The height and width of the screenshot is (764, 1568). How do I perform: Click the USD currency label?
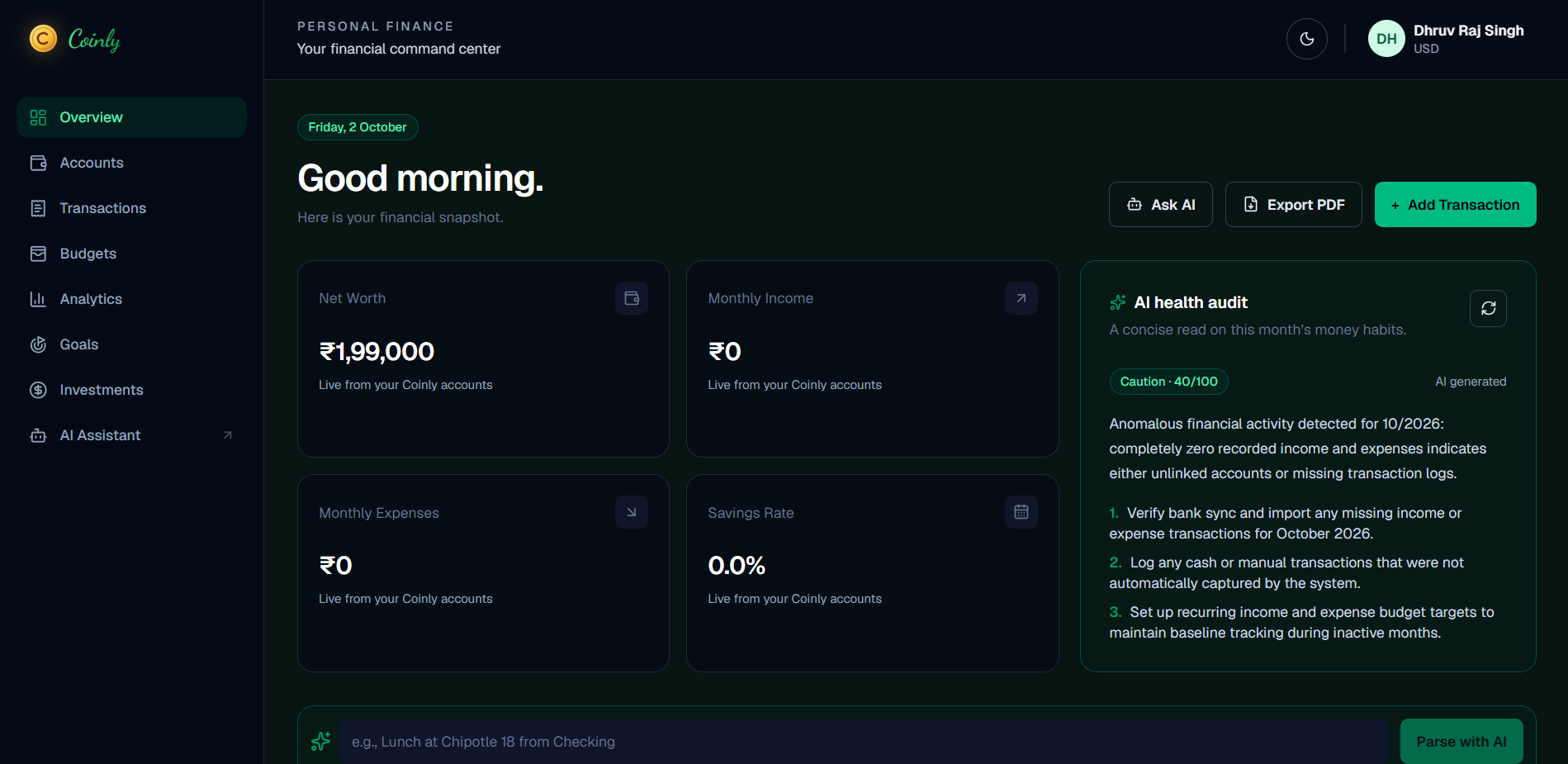(1426, 49)
